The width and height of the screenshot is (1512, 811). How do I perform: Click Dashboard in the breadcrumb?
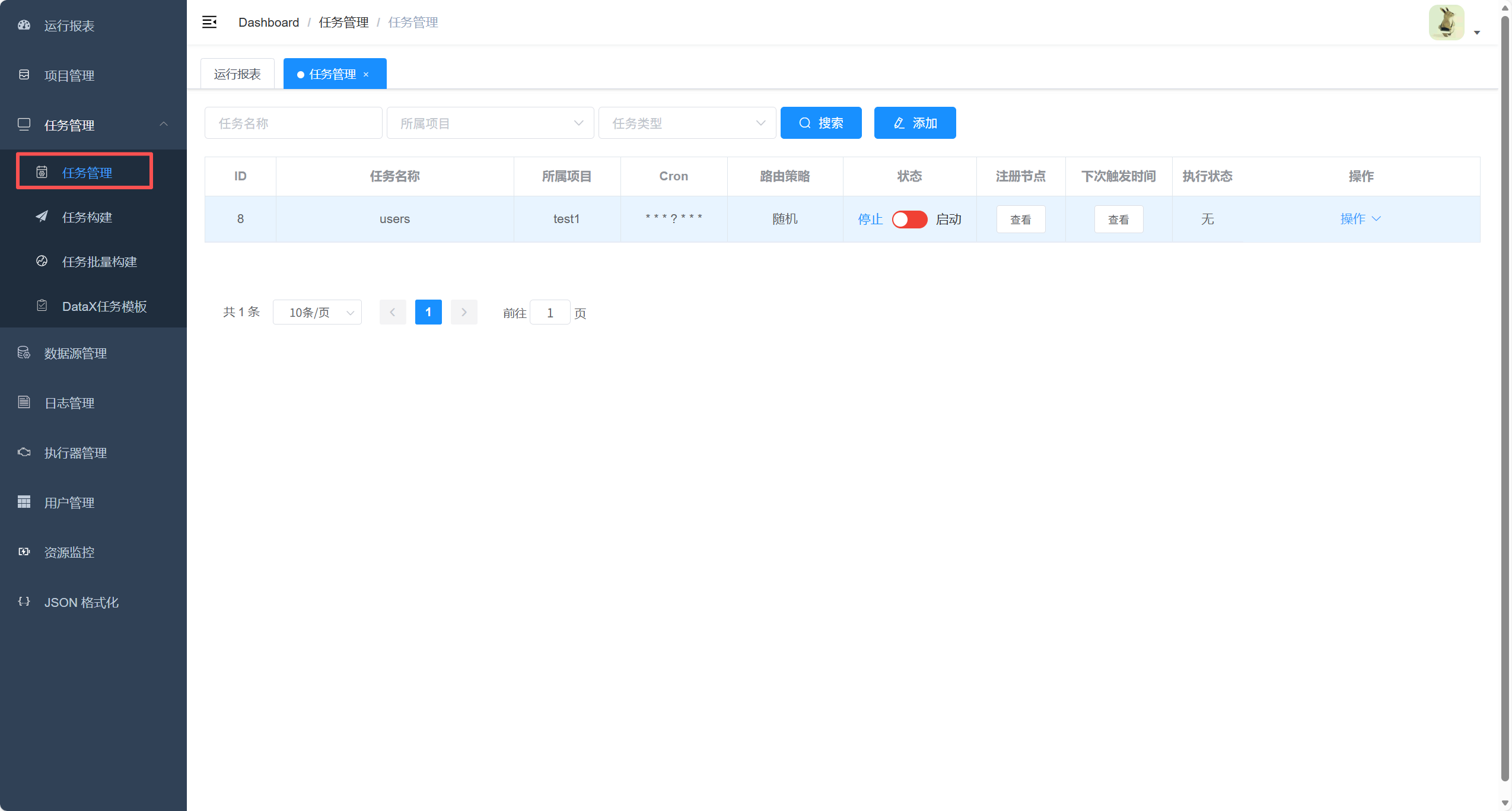click(268, 22)
